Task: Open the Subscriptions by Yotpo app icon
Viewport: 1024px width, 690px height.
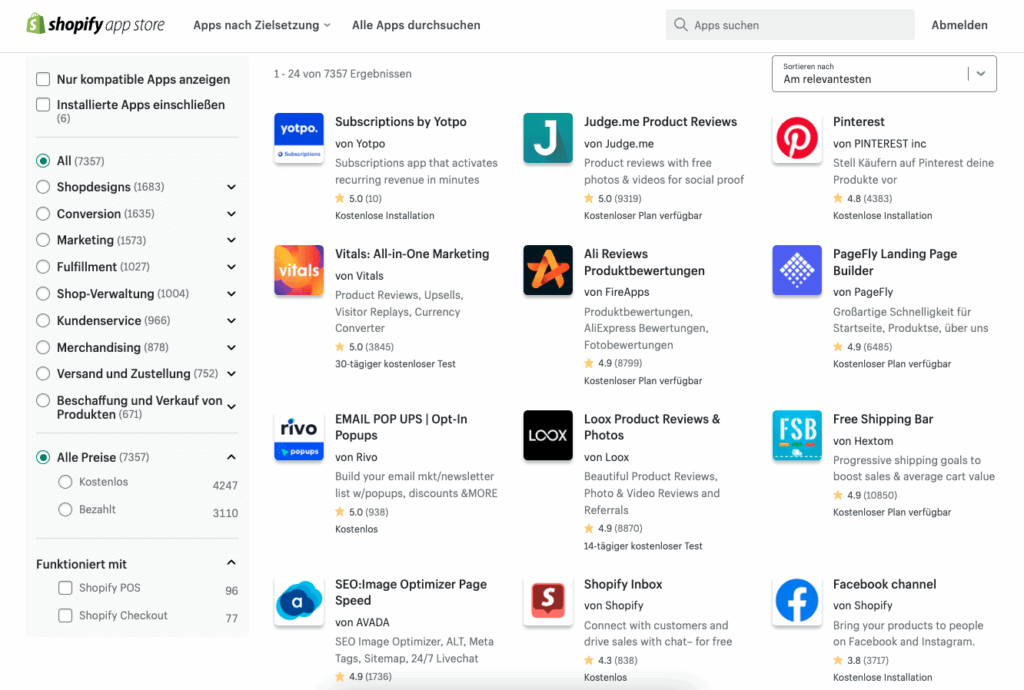Action: point(298,138)
